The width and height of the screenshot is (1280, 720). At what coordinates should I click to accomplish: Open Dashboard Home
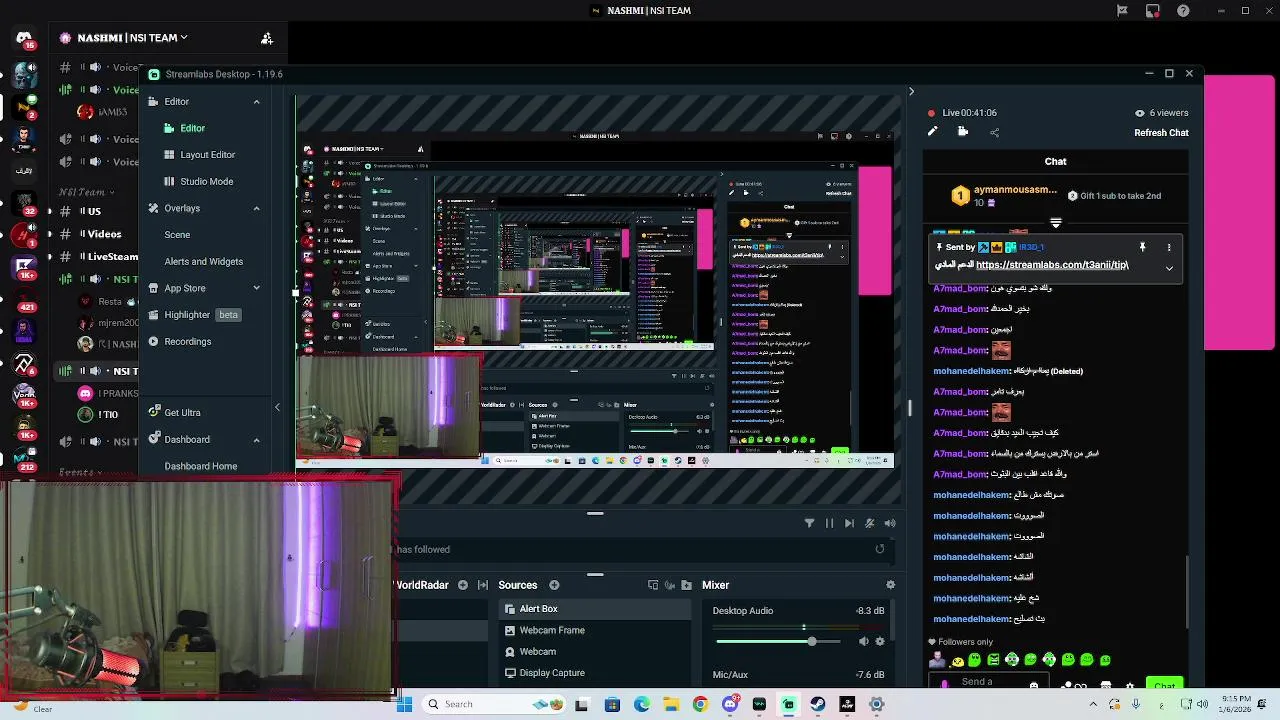point(200,467)
